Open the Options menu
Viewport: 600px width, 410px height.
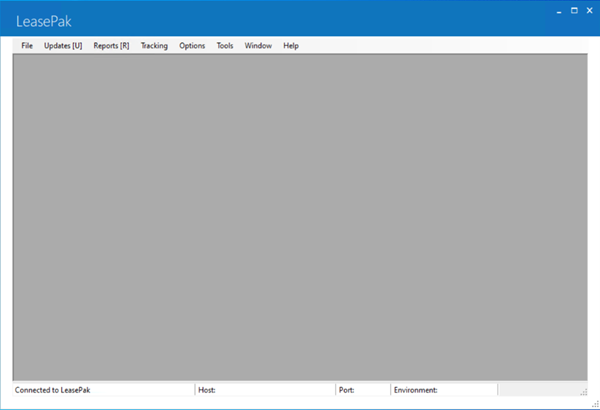pos(192,46)
